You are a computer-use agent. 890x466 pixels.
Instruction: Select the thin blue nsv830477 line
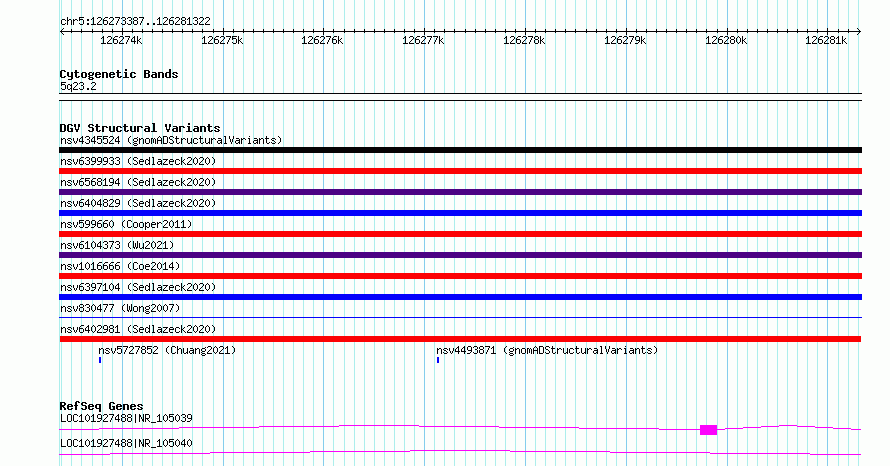click(460, 318)
